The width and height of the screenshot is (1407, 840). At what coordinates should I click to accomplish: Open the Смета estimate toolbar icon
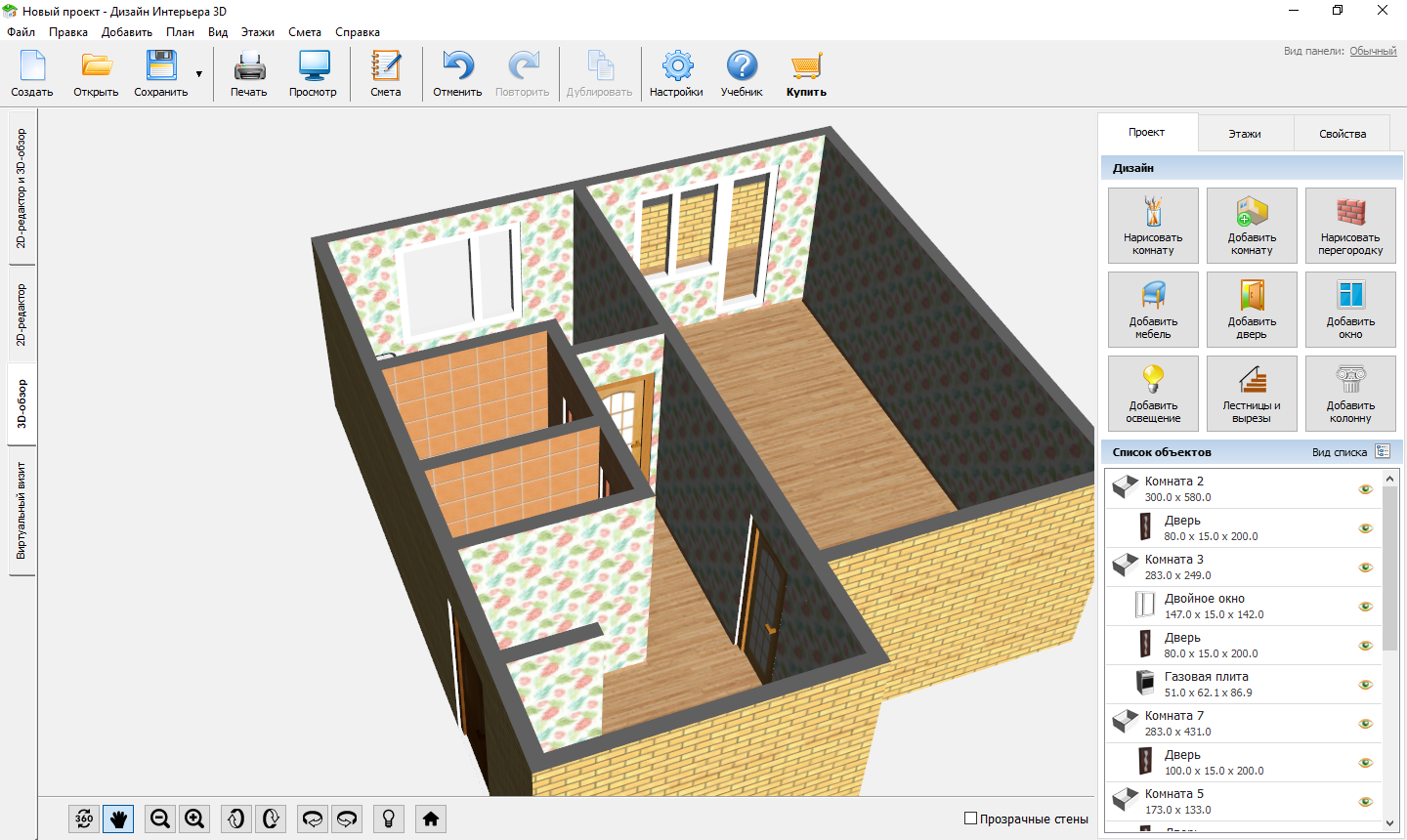(386, 75)
